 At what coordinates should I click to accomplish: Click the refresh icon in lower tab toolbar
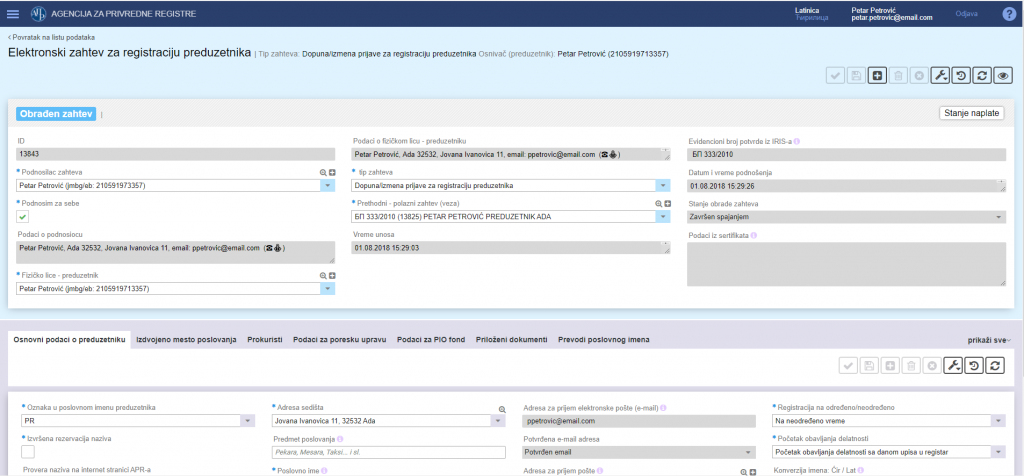coord(995,366)
